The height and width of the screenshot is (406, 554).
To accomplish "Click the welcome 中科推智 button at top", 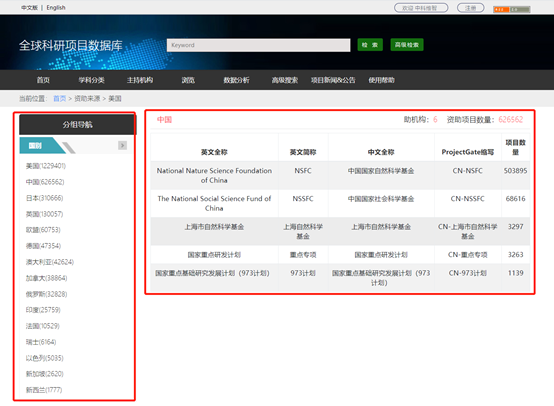I will tap(421, 8).
